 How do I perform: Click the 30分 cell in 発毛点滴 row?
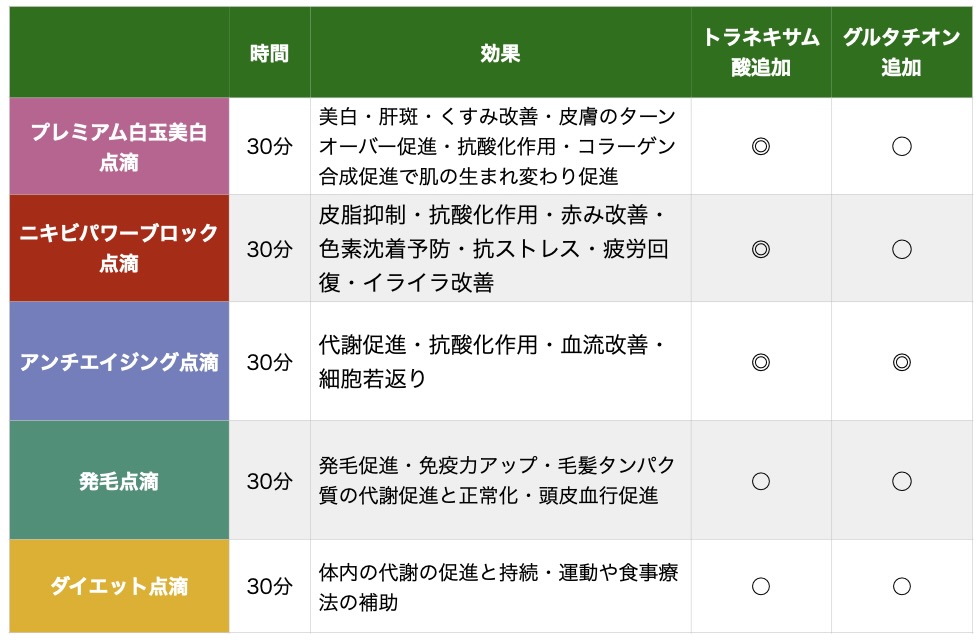point(269,481)
